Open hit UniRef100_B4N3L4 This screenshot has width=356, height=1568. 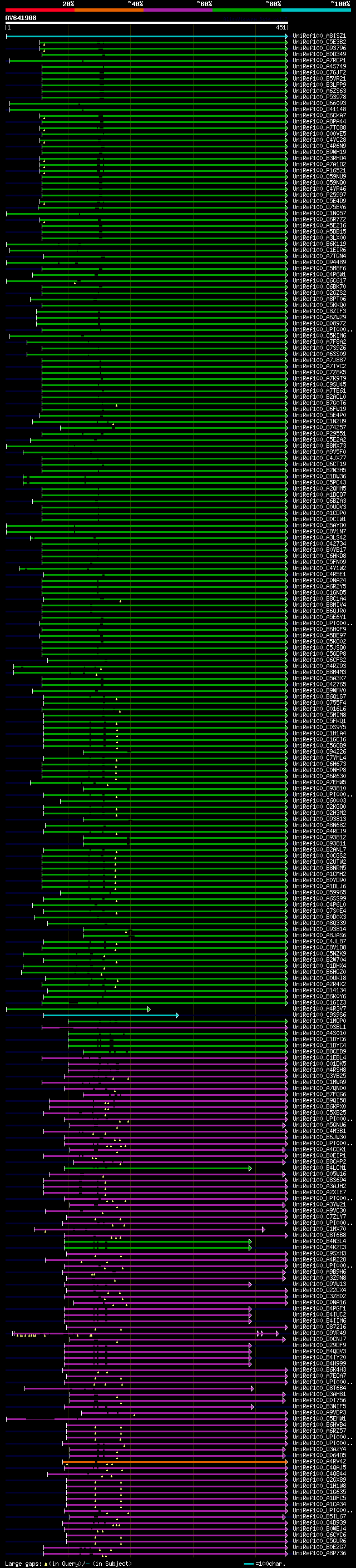[x=319, y=1241]
